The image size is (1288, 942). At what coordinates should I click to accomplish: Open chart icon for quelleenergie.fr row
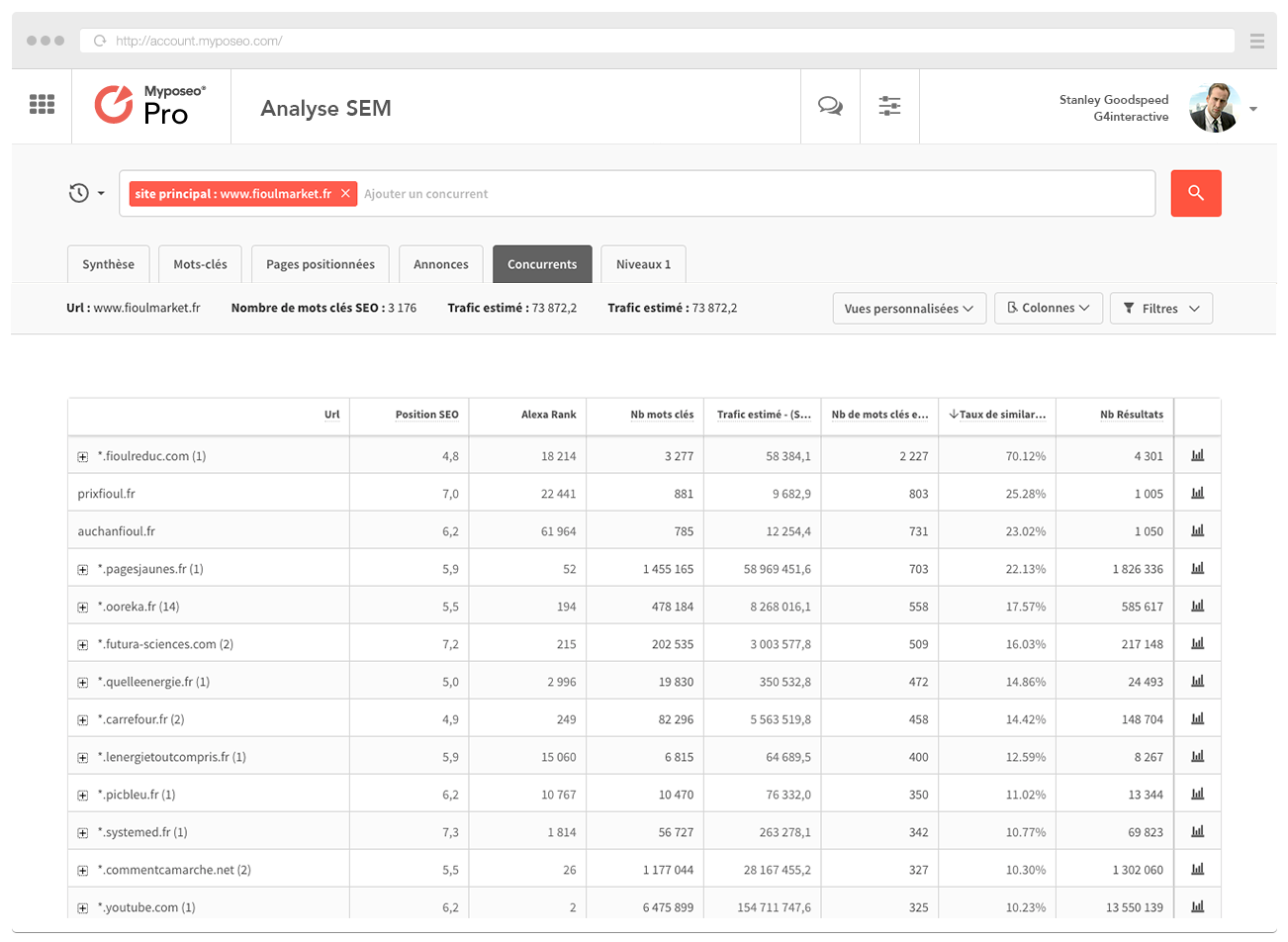pos(1198,681)
